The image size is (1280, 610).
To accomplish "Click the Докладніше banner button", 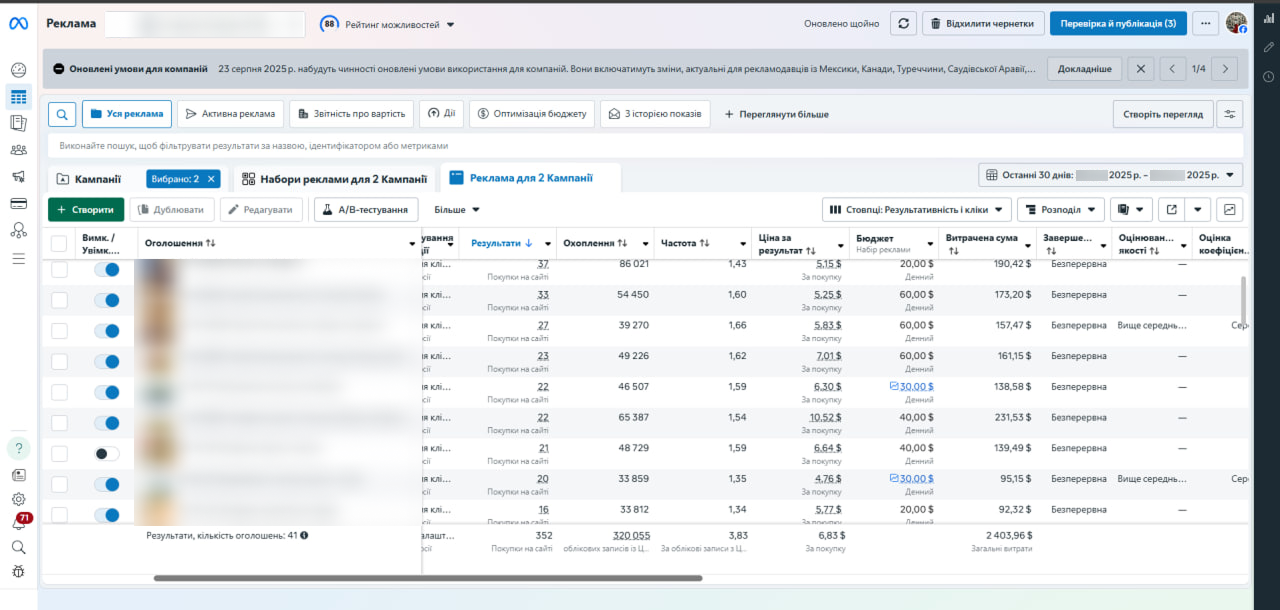I will pyautogui.click(x=1085, y=69).
